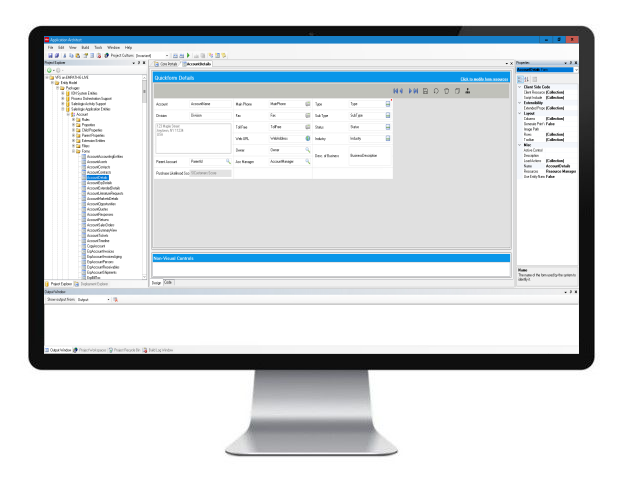627x500 pixels.
Task: Open the Help menu
Action: pos(128,47)
